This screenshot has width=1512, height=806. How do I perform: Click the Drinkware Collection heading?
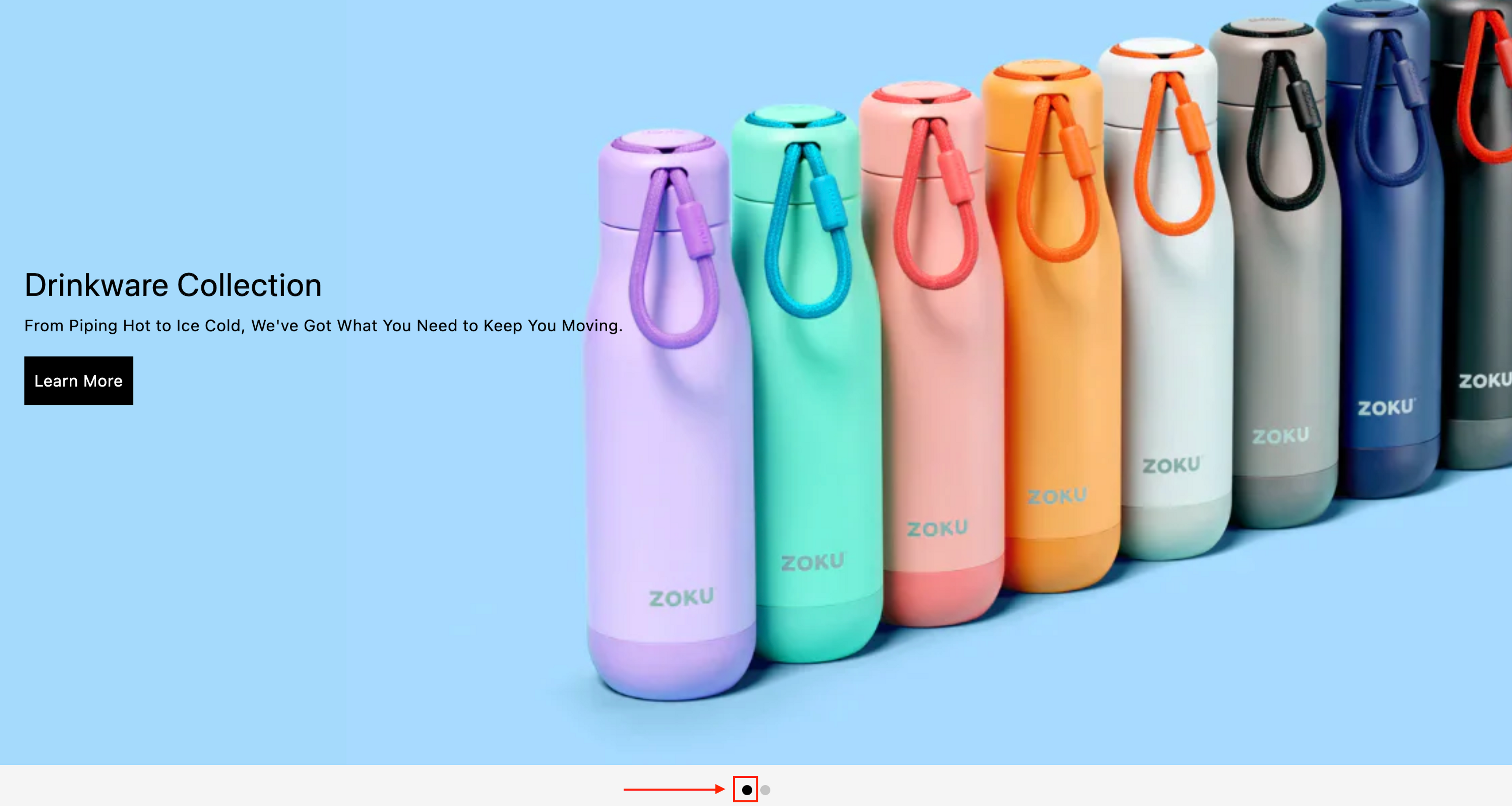pyautogui.click(x=172, y=285)
